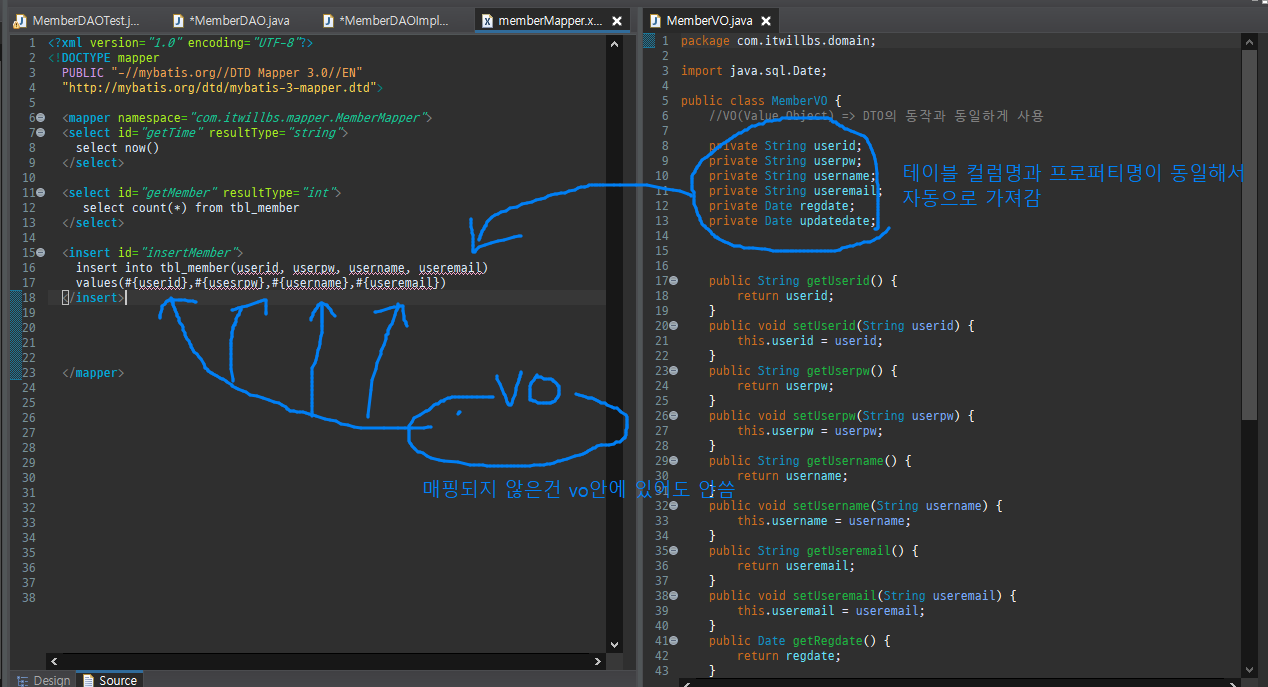Click the down arrow of MemberVO vertical scrollbar
This screenshot has width=1268, height=687.
pos(1249,669)
